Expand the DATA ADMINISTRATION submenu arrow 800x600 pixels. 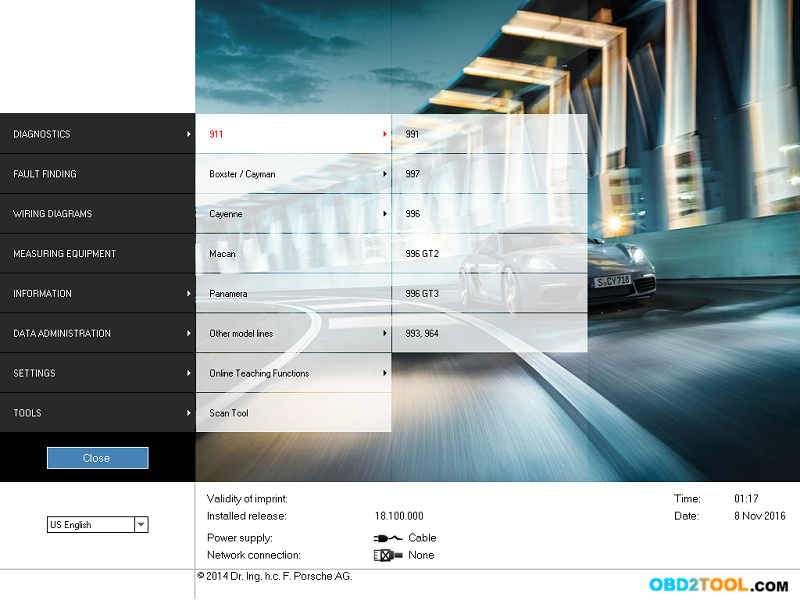coord(188,333)
